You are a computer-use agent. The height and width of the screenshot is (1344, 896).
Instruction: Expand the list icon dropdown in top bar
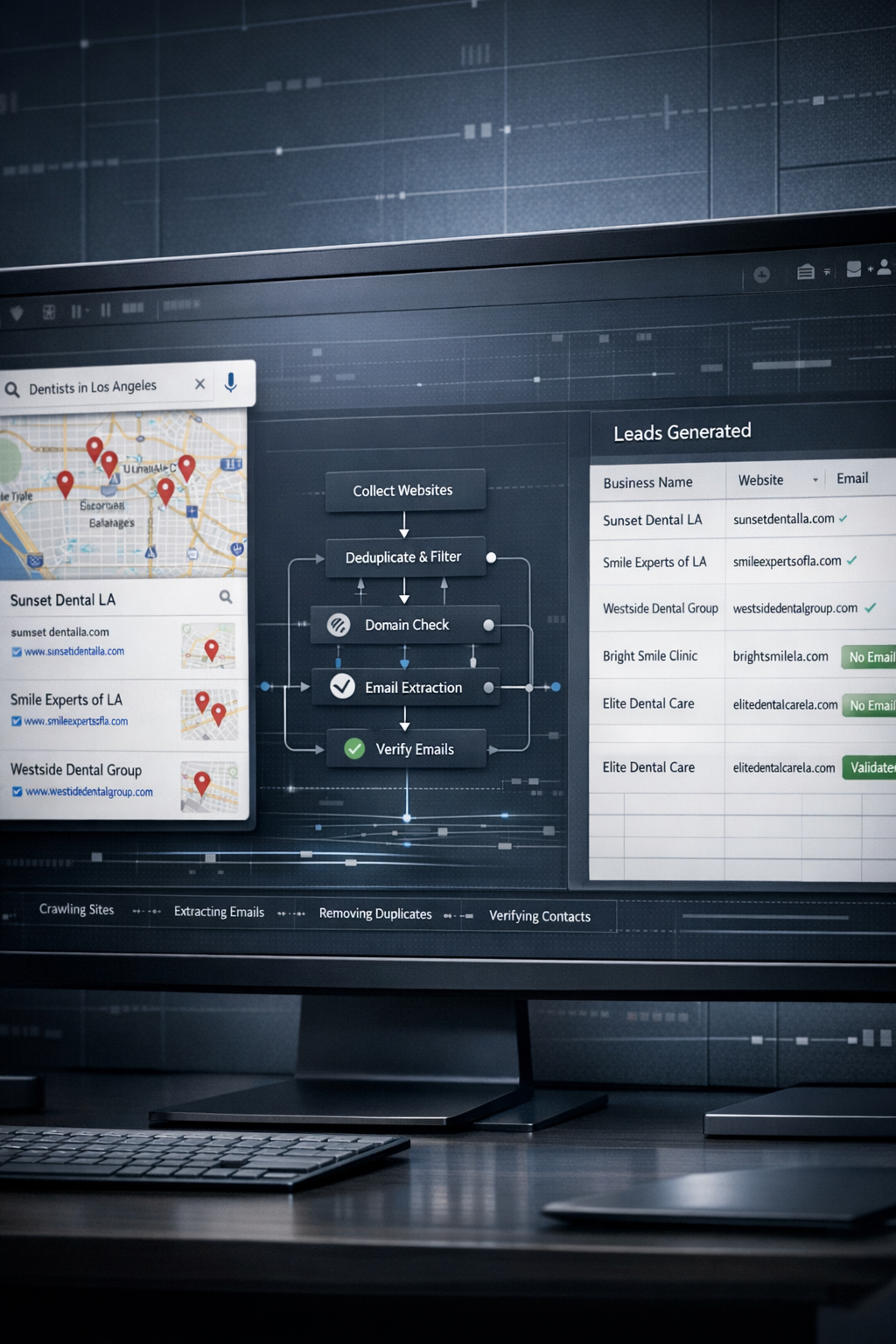click(827, 272)
